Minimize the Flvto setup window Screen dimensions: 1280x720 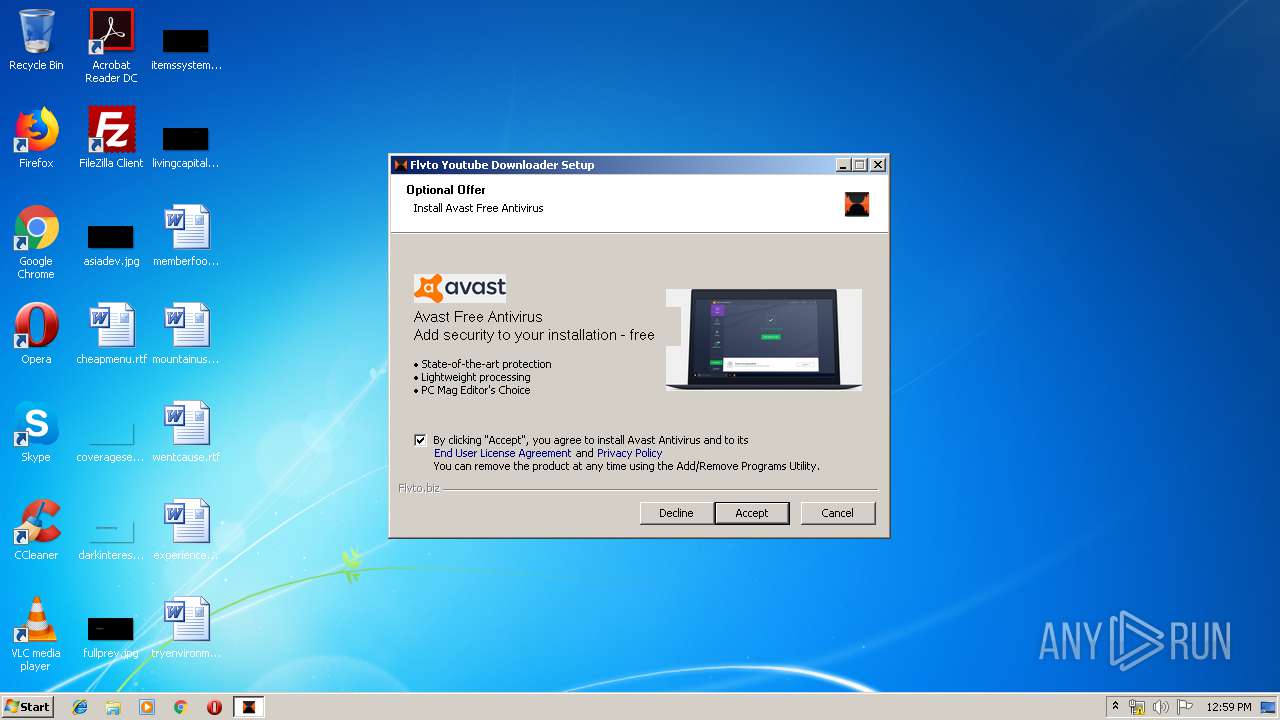(x=843, y=165)
